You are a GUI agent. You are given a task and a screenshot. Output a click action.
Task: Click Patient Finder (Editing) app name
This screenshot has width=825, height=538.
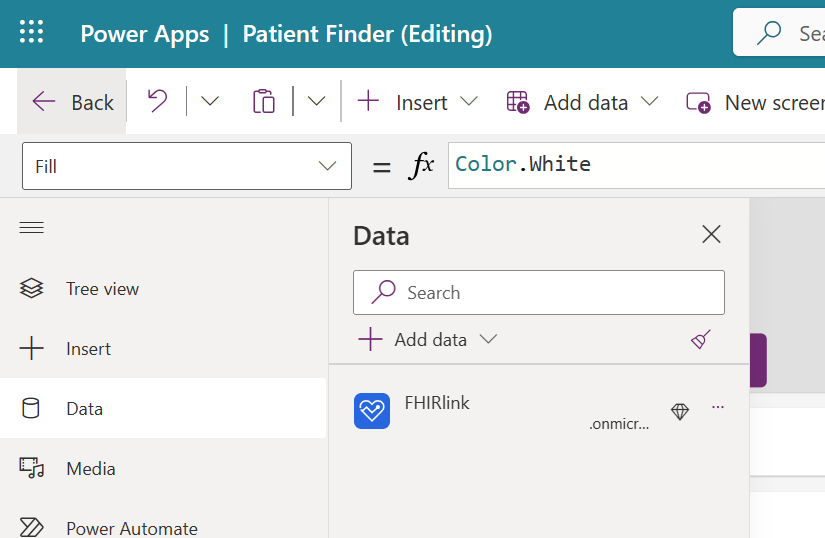click(367, 34)
